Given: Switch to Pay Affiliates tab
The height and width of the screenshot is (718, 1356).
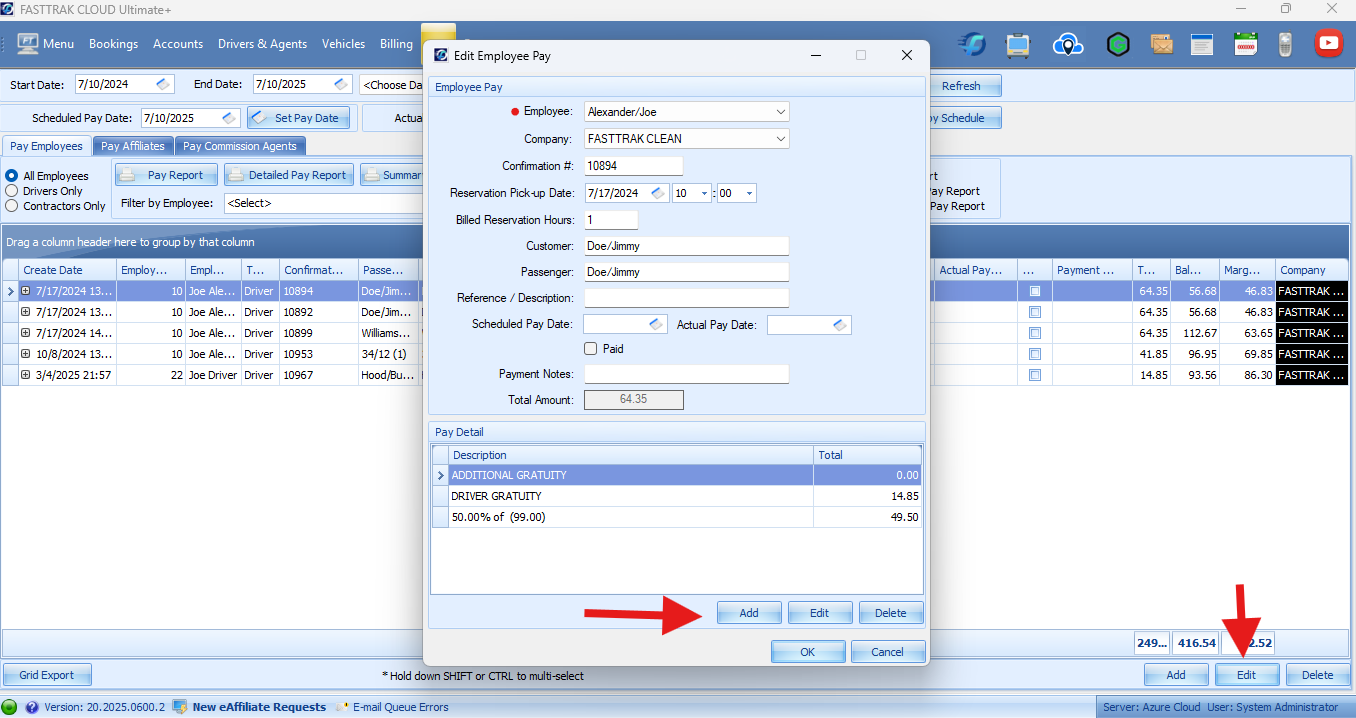Looking at the screenshot, I should (x=133, y=146).
